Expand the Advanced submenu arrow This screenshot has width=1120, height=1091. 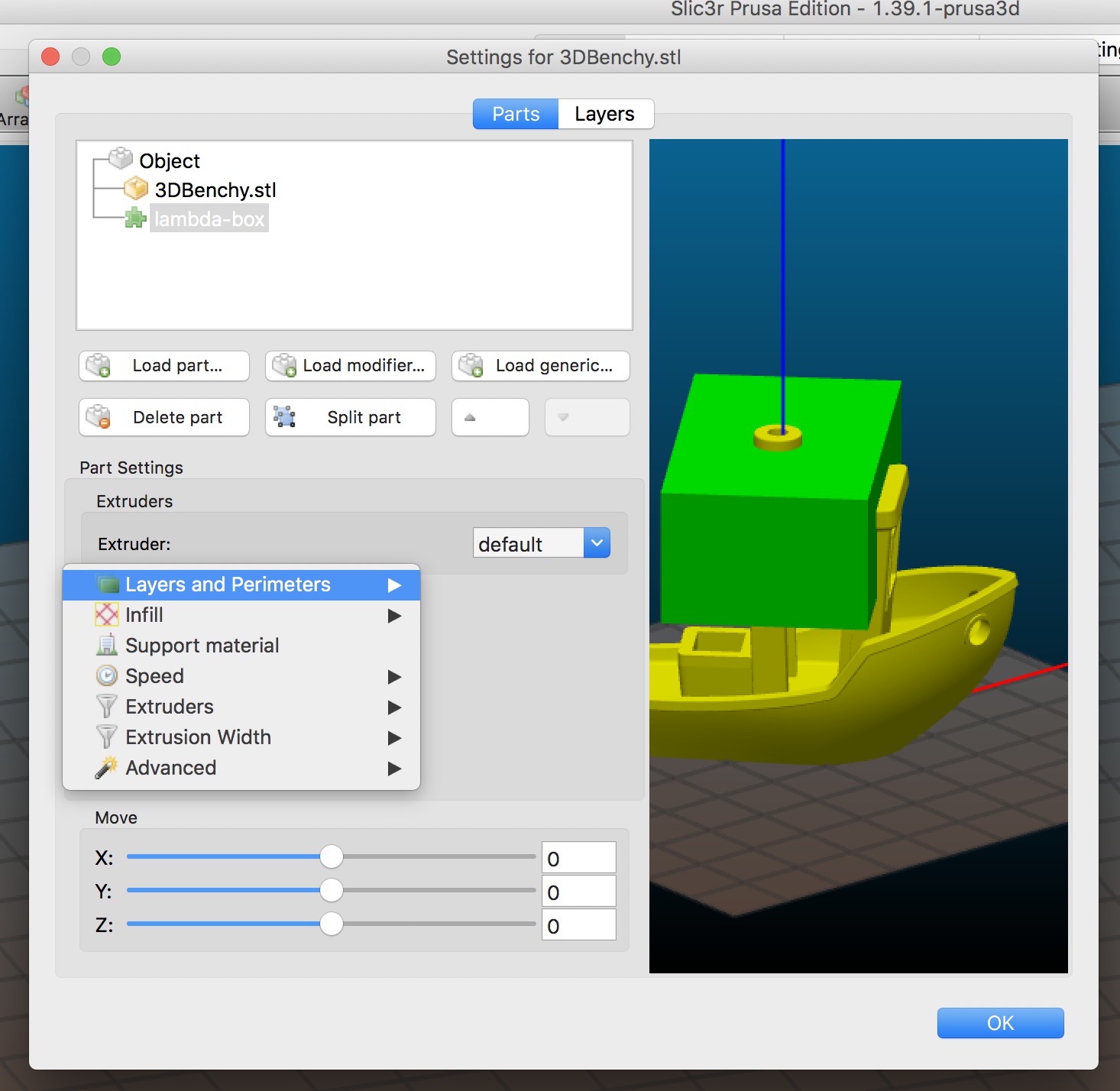coord(394,769)
